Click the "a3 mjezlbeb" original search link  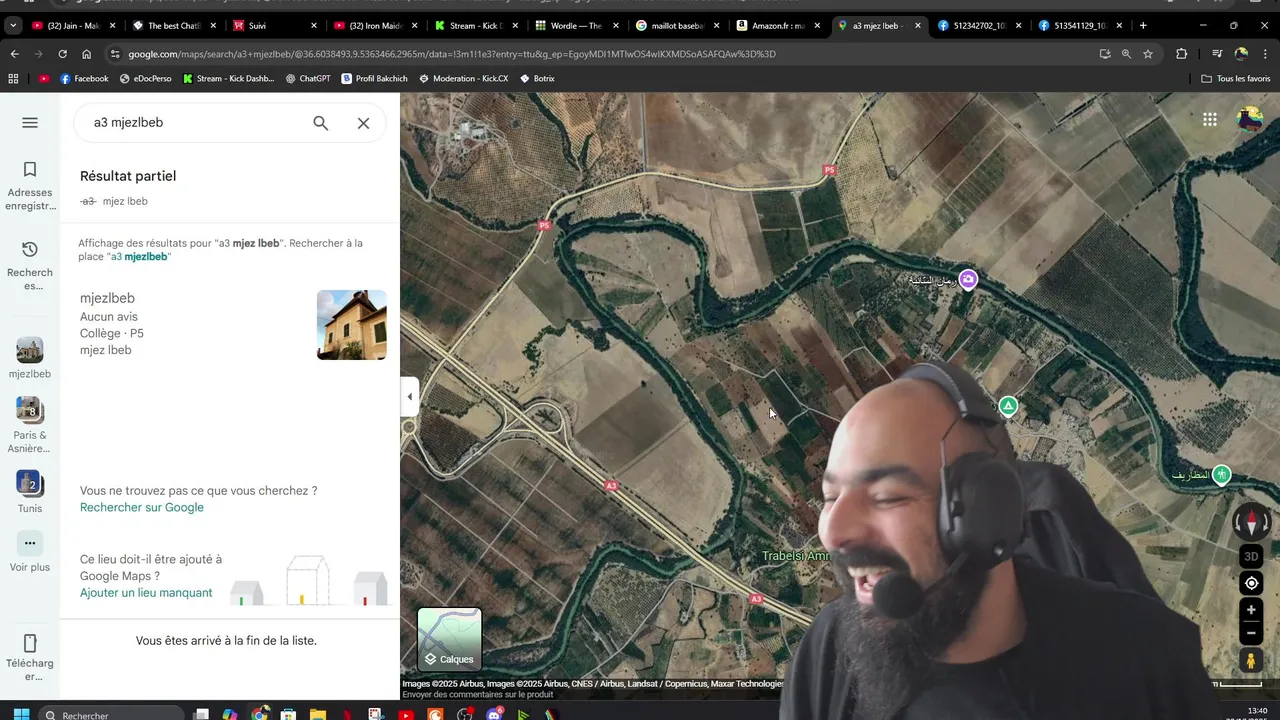pyautogui.click(x=139, y=257)
